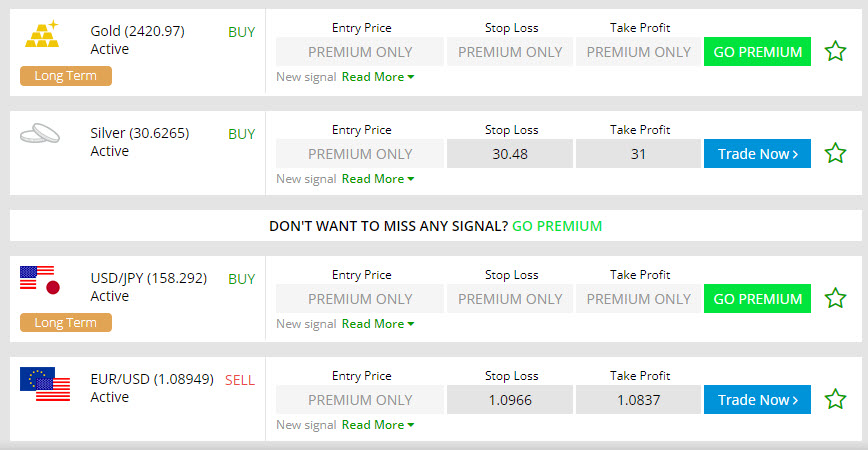Toggle favorite star for USD/JPY signal
Image resolution: width=868 pixels, height=450 pixels.
pos(835,298)
